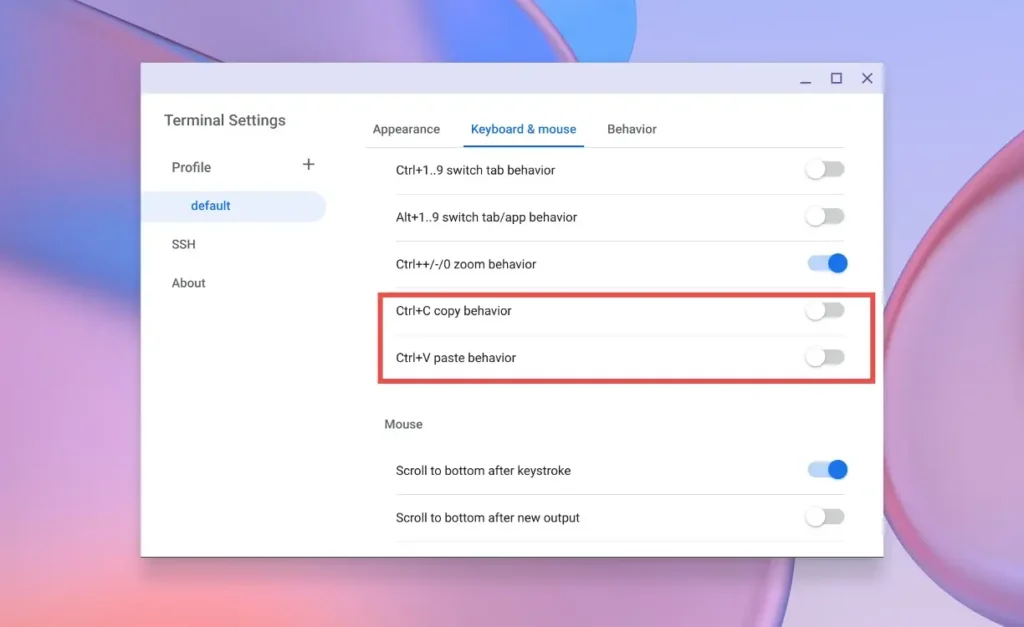Turn off Scroll to bottom after keystroke
Viewport: 1024px width, 627px height.
(x=827, y=470)
